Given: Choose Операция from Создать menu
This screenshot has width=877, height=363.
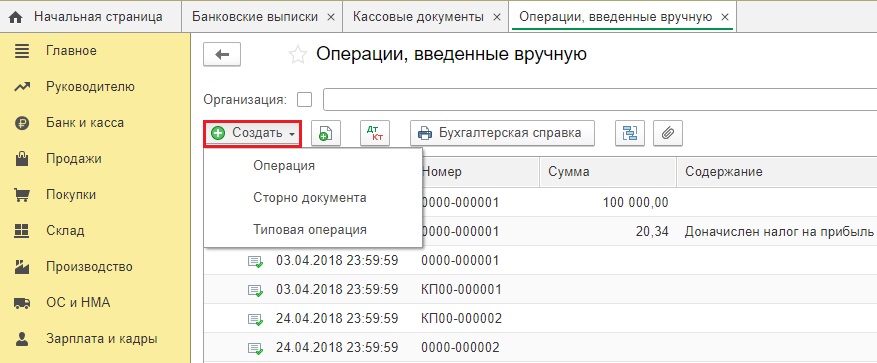Looking at the screenshot, I should (312, 166).
